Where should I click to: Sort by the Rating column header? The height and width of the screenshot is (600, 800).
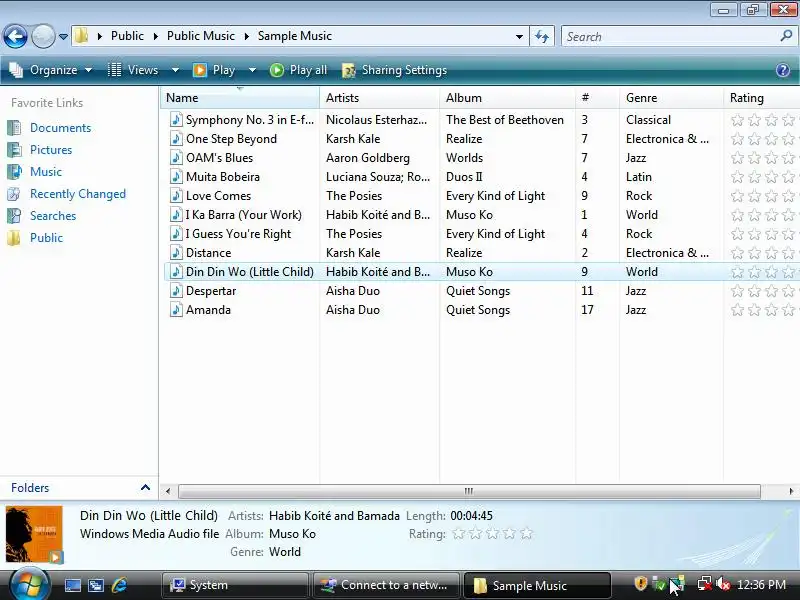point(762,97)
